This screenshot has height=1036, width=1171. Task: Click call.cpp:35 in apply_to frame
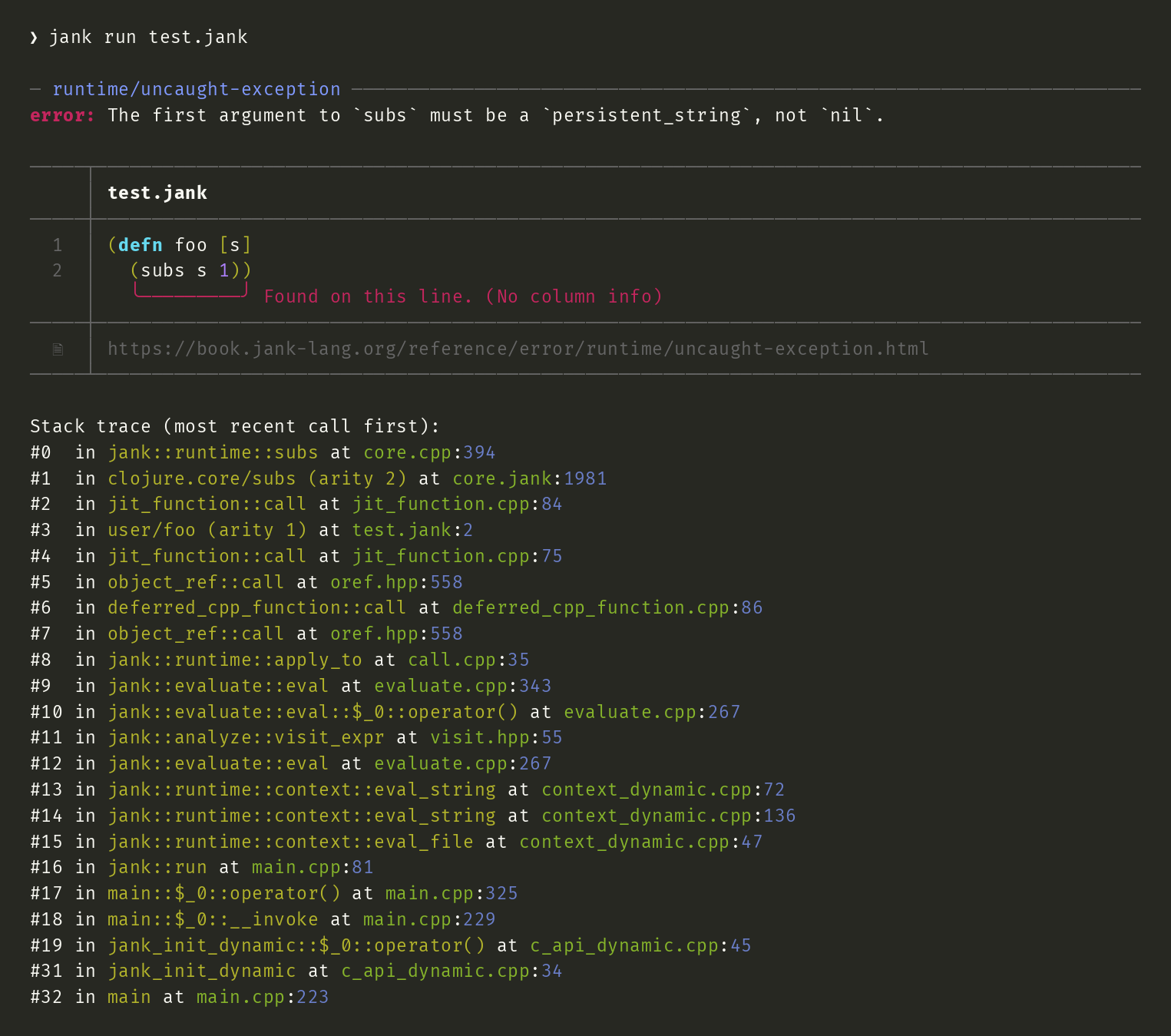point(468,660)
